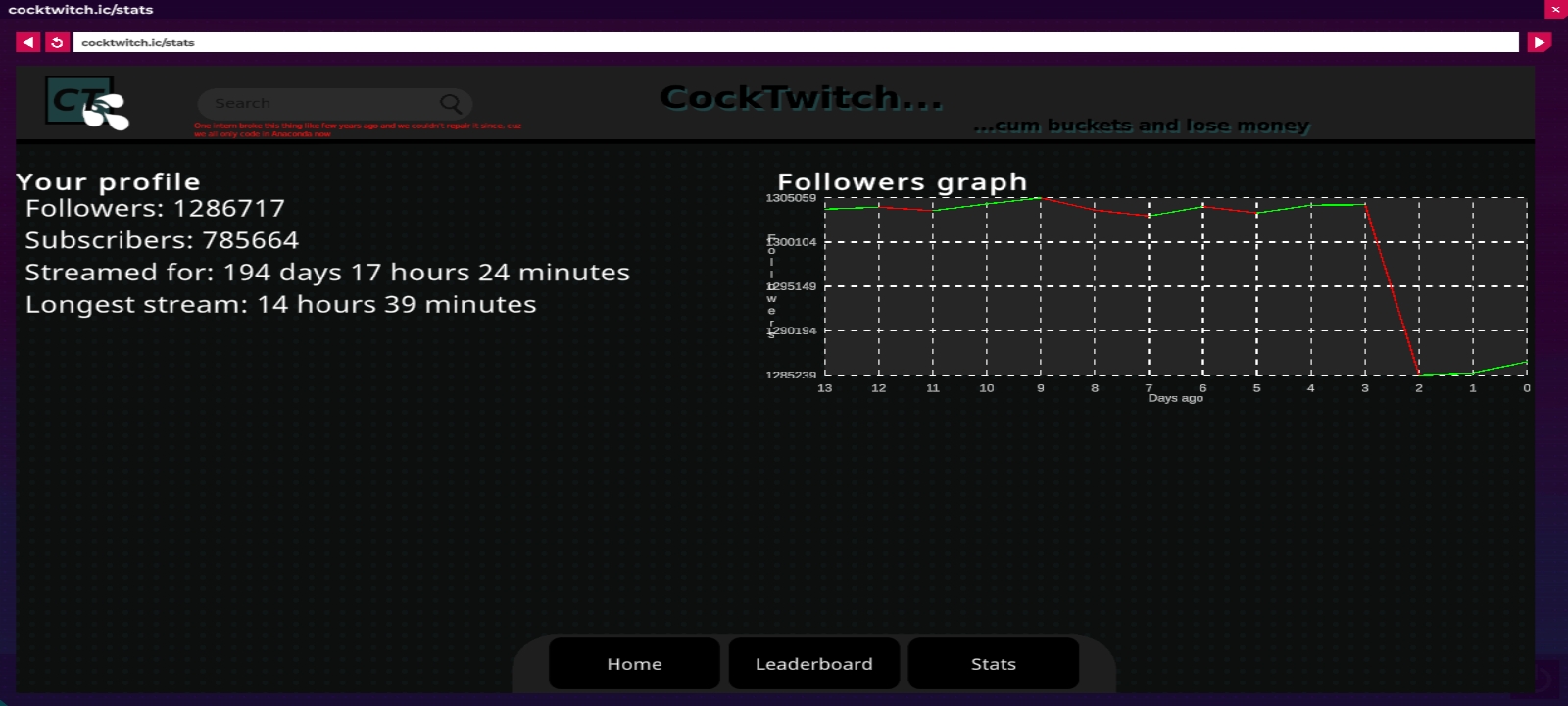Click the y-axis value 1295149
This screenshot has width=1568, height=706.
791,286
